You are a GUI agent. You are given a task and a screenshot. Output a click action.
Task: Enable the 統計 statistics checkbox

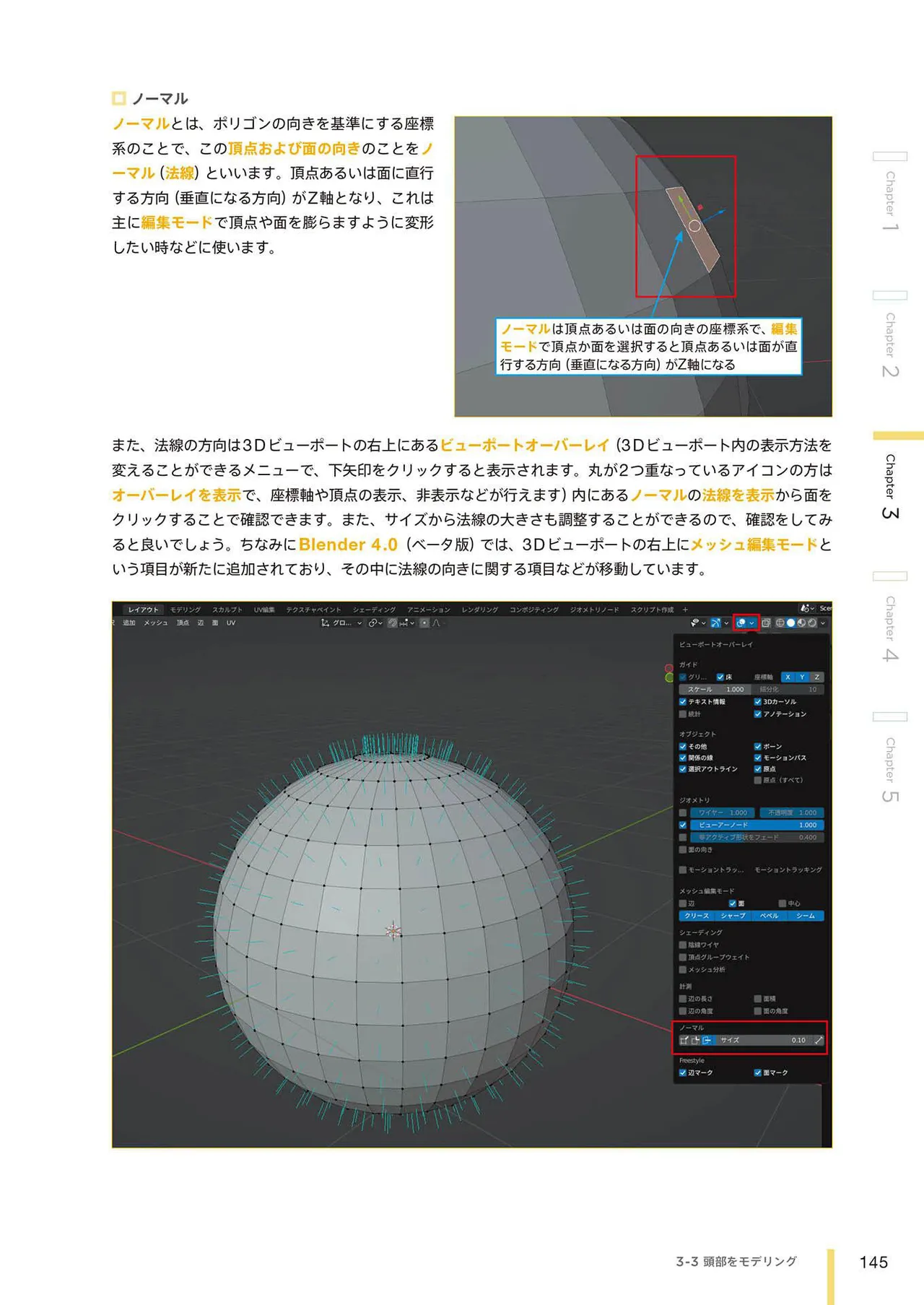(683, 714)
